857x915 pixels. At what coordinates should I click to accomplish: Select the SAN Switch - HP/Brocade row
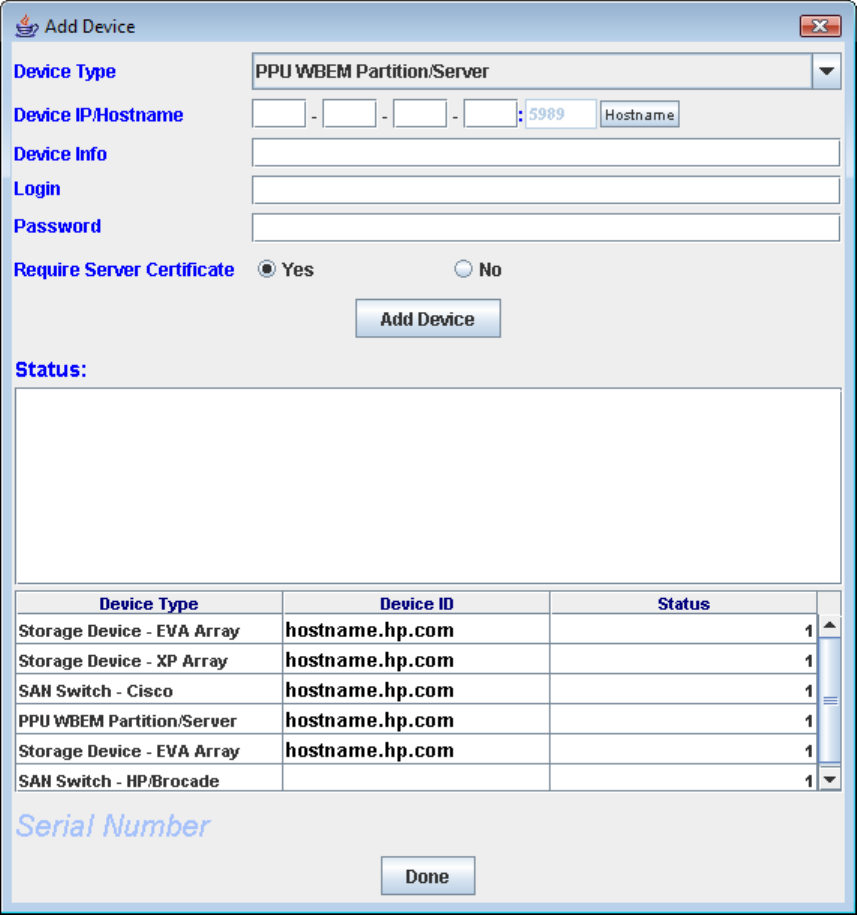pos(416,779)
